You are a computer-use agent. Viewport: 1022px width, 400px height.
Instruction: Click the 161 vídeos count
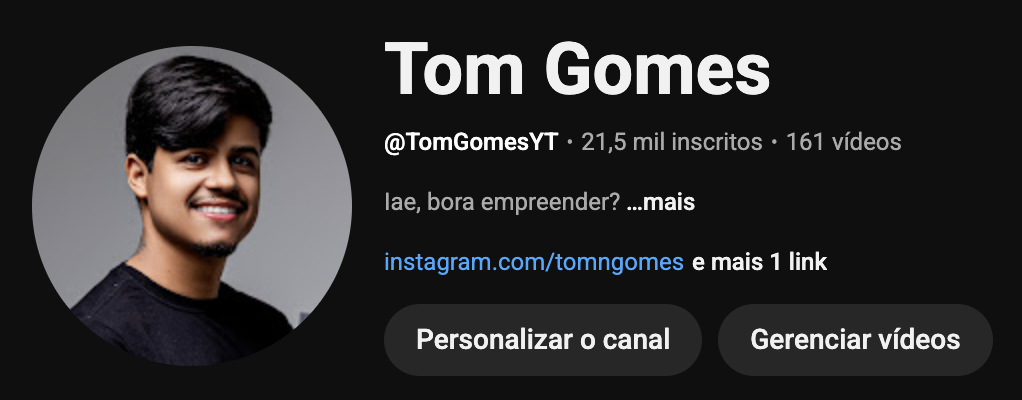(x=843, y=142)
